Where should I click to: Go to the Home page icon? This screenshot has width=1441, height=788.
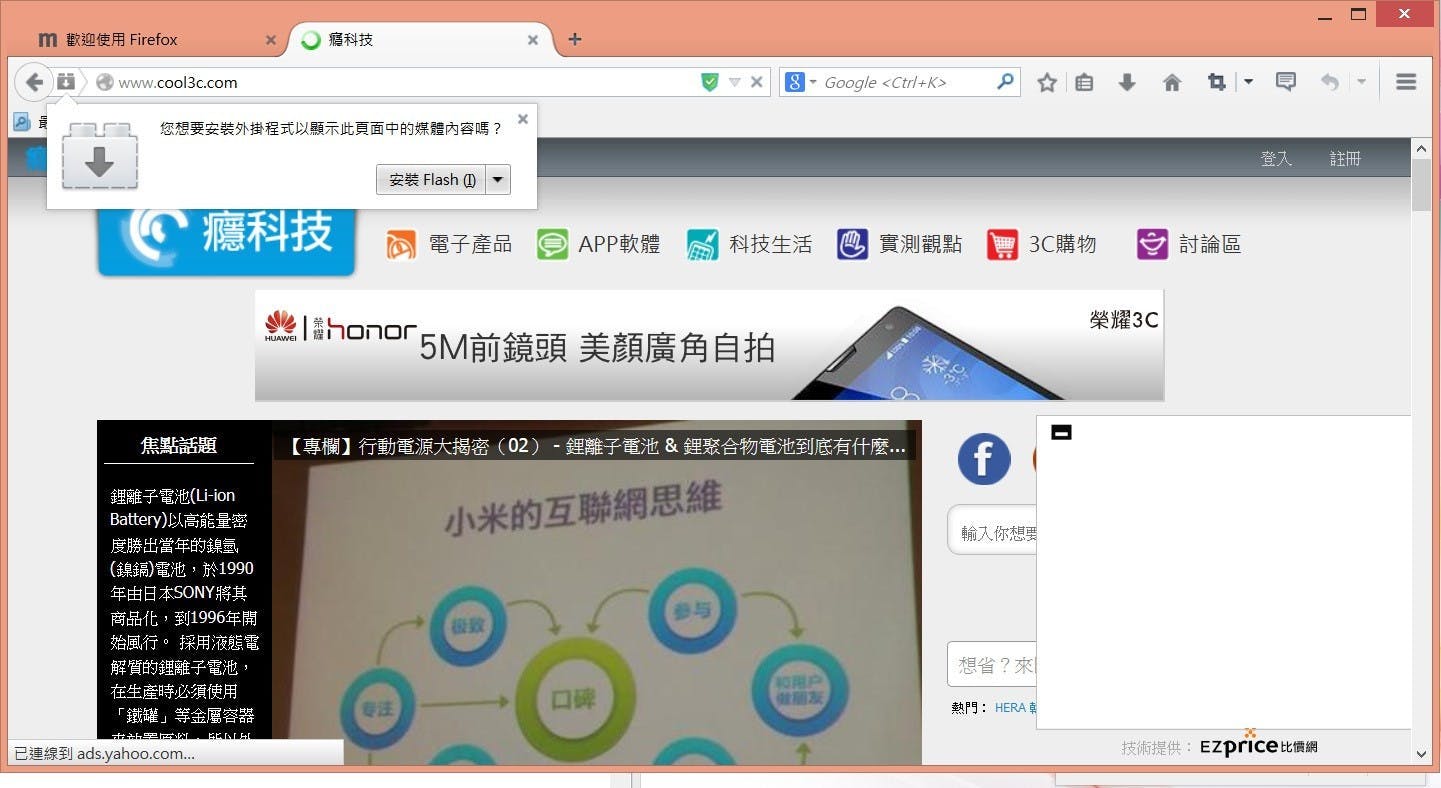click(1172, 83)
